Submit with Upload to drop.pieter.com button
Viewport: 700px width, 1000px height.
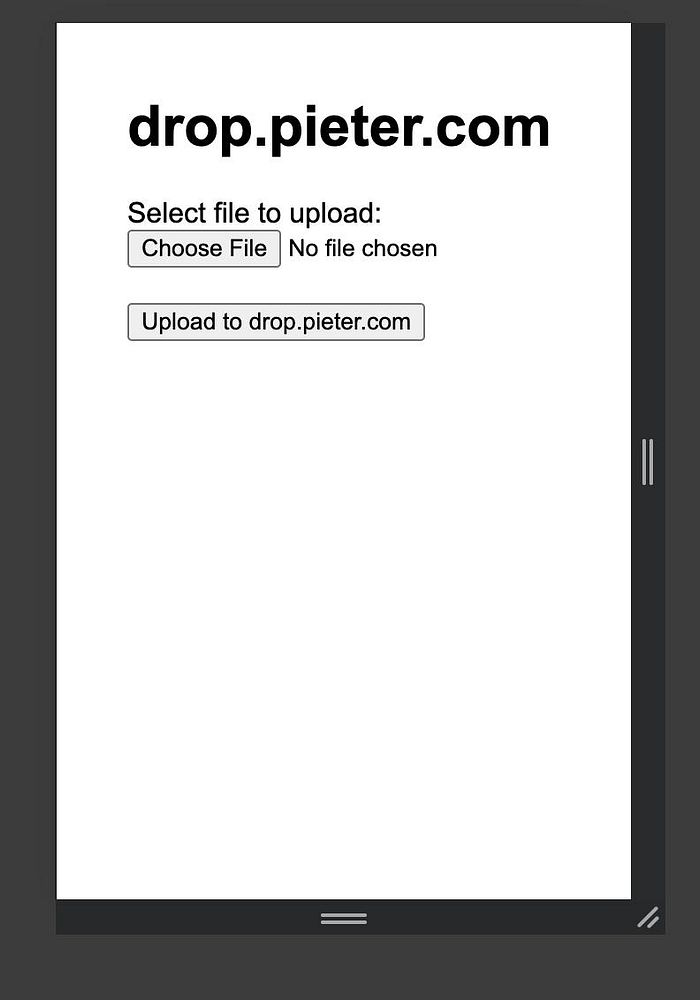[276, 322]
